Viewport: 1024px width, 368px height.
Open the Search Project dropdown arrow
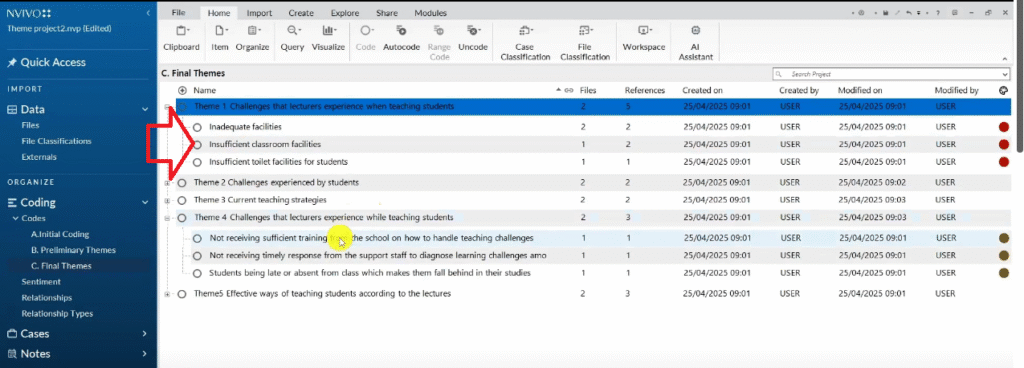click(x=1004, y=75)
